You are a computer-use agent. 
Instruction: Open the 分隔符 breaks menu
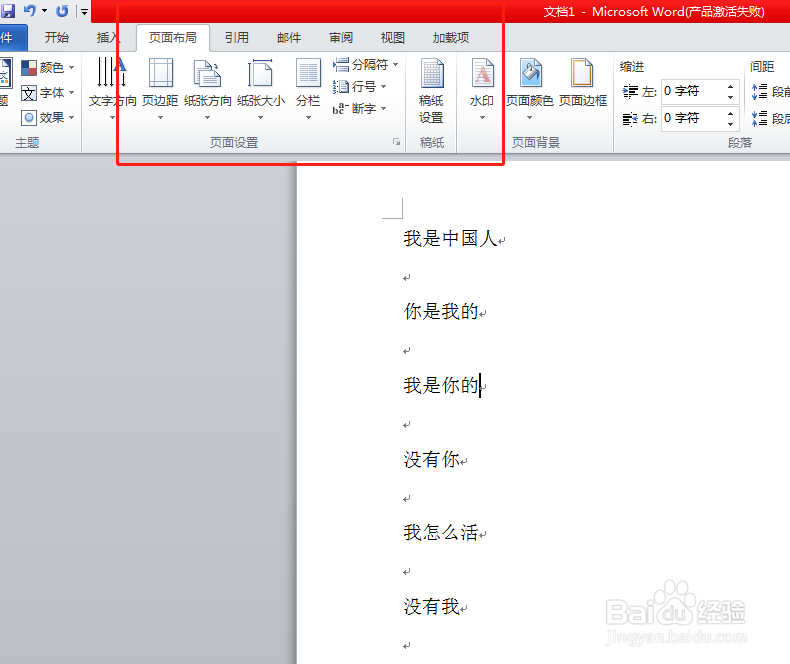(x=366, y=64)
